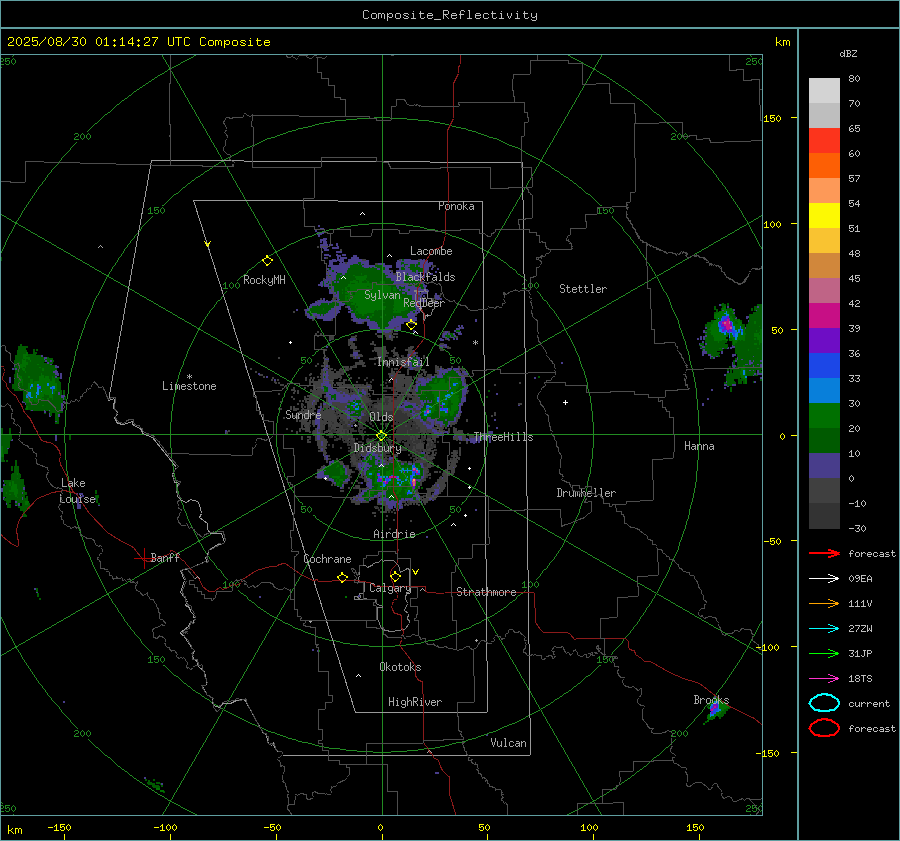
Task: Click the Innisfail city label
Action: [x=403, y=362]
